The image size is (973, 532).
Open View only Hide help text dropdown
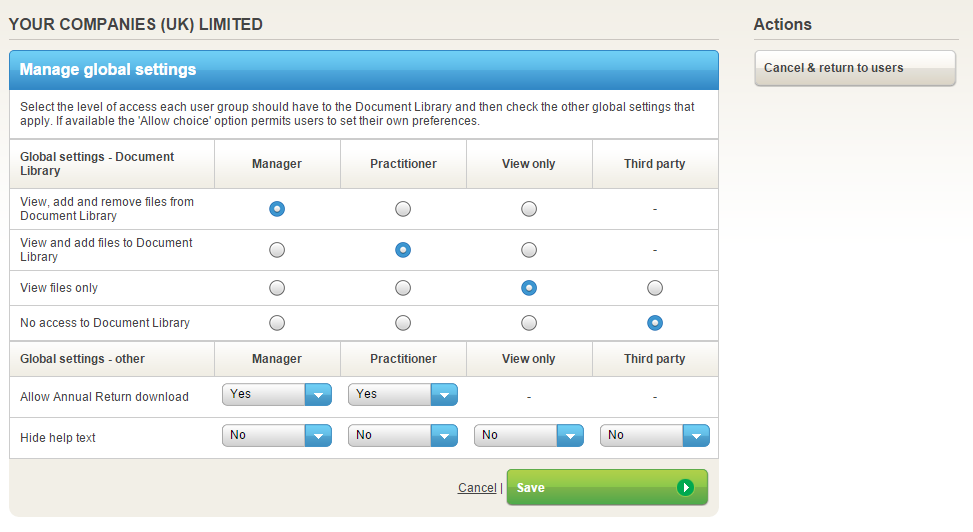tap(528, 436)
